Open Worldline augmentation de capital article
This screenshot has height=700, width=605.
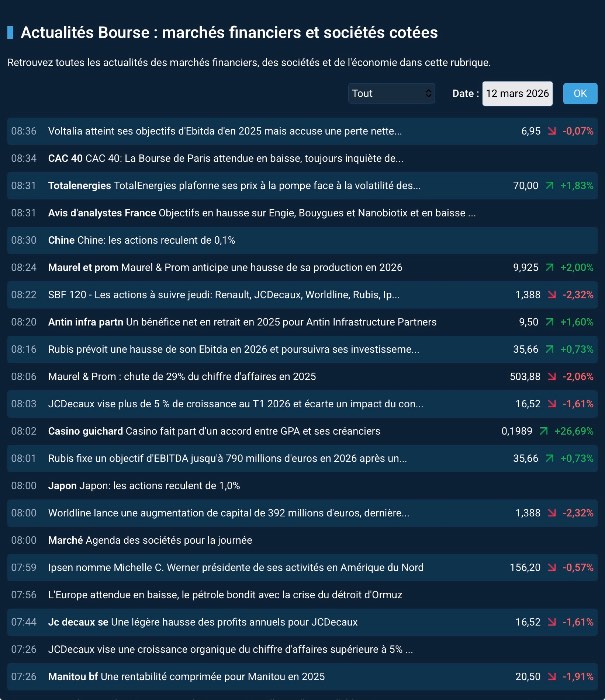coord(229,513)
